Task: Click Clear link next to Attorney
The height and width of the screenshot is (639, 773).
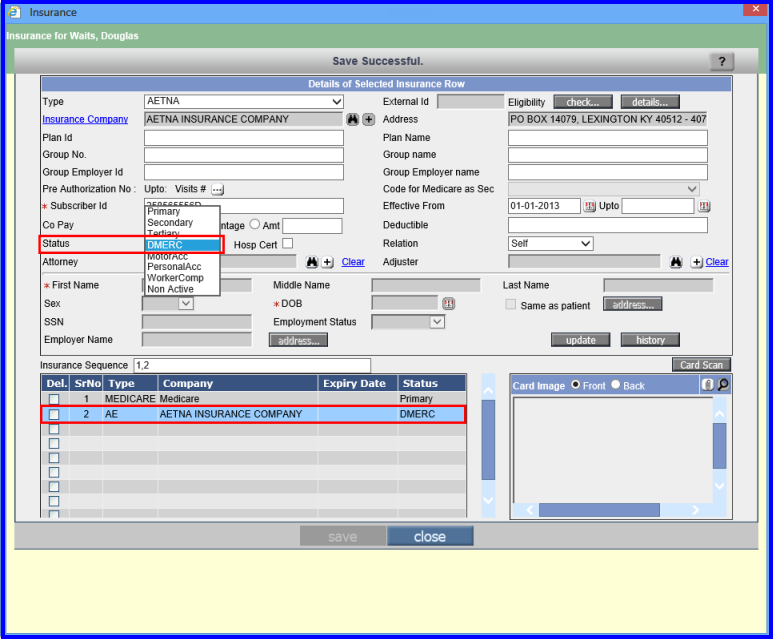Action: click(x=353, y=262)
